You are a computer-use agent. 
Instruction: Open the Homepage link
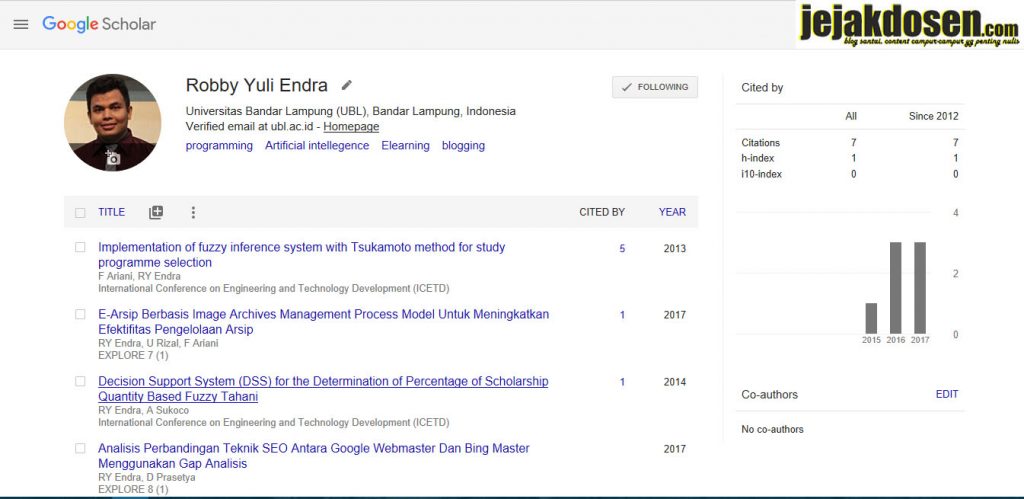click(351, 127)
